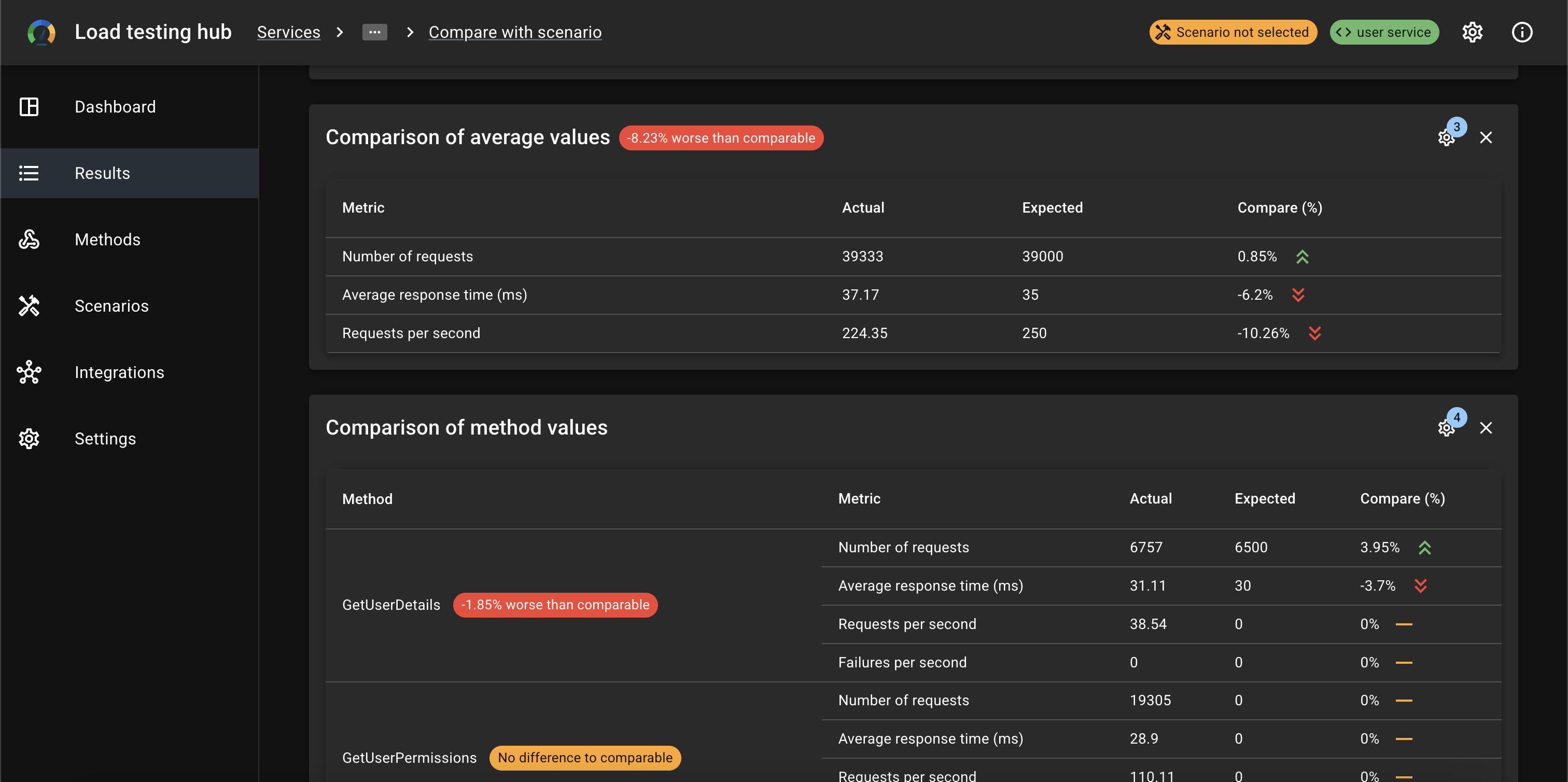Image resolution: width=1568 pixels, height=782 pixels.
Task: Click the Results list icon in sidebar
Action: point(29,173)
